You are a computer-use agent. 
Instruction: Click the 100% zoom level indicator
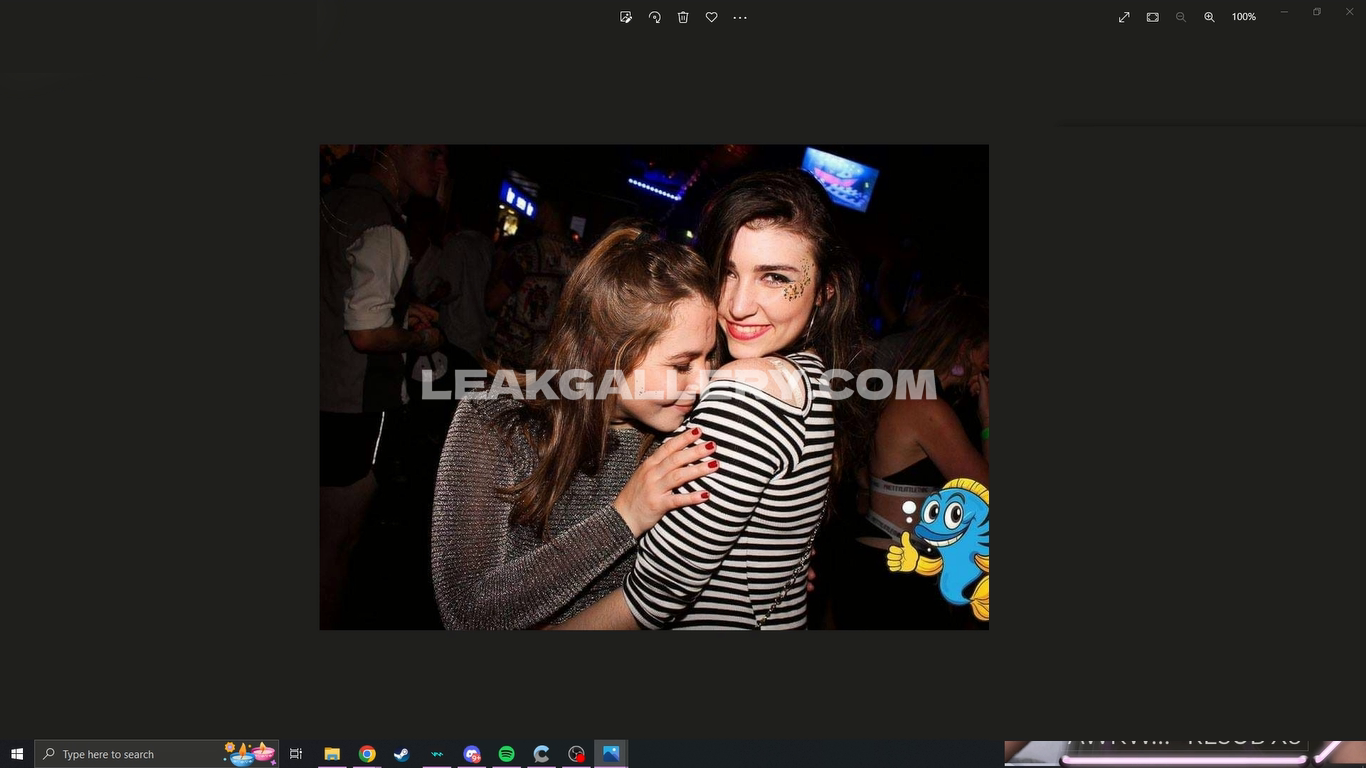coord(1243,17)
